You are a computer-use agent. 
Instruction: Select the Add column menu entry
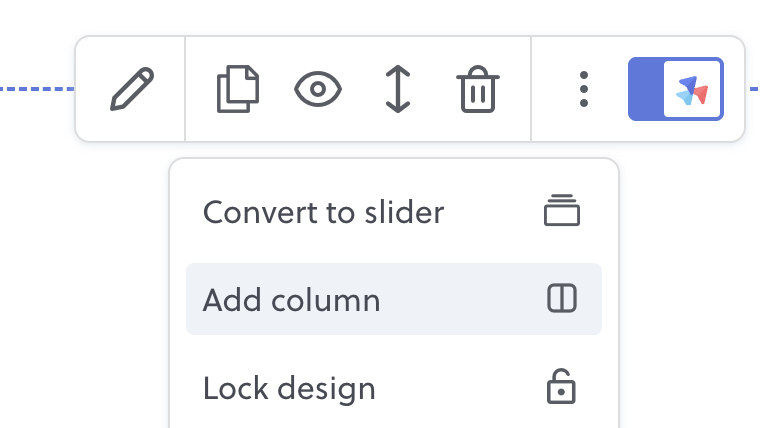click(394, 299)
